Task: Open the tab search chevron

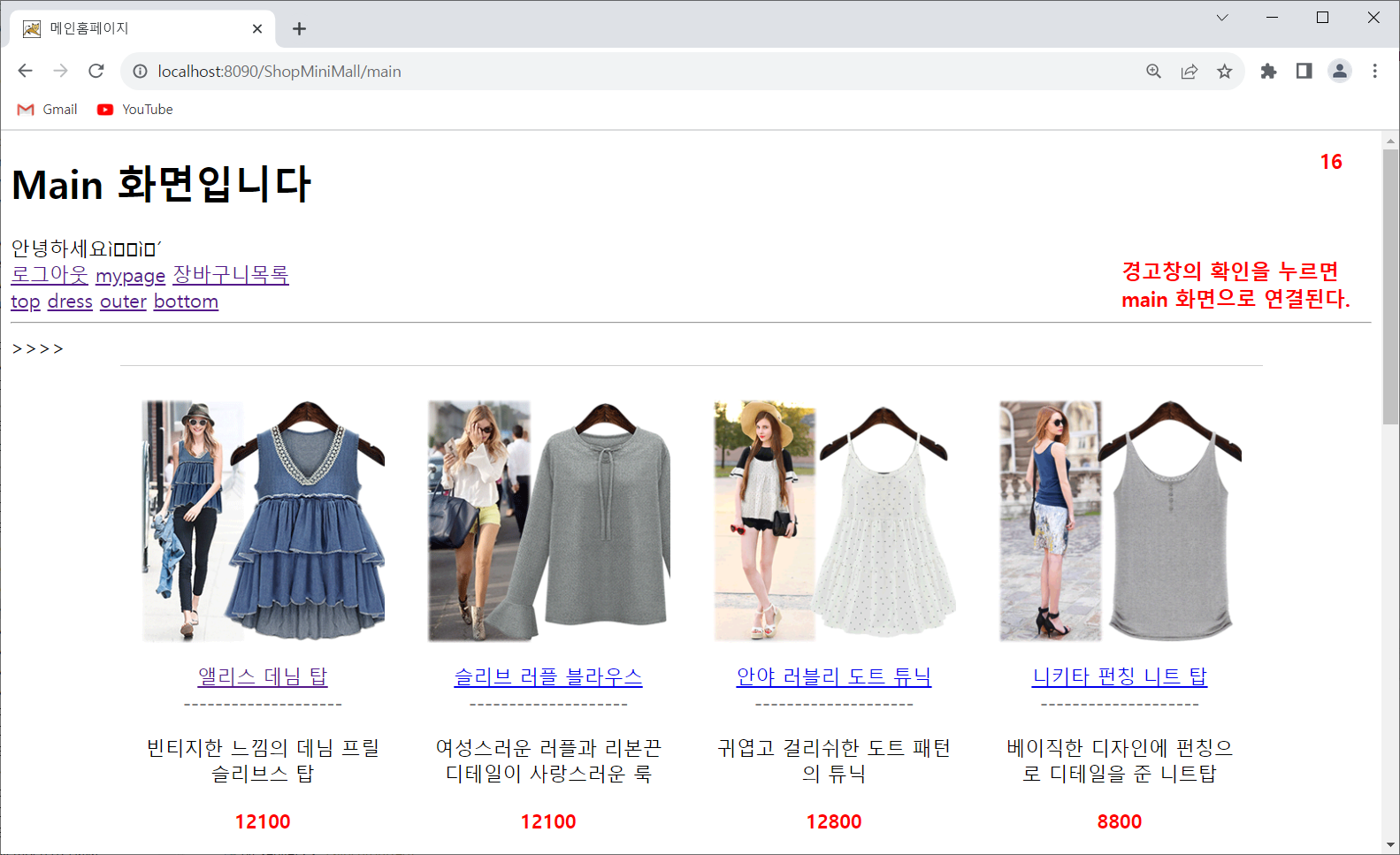Action: click(x=1222, y=18)
